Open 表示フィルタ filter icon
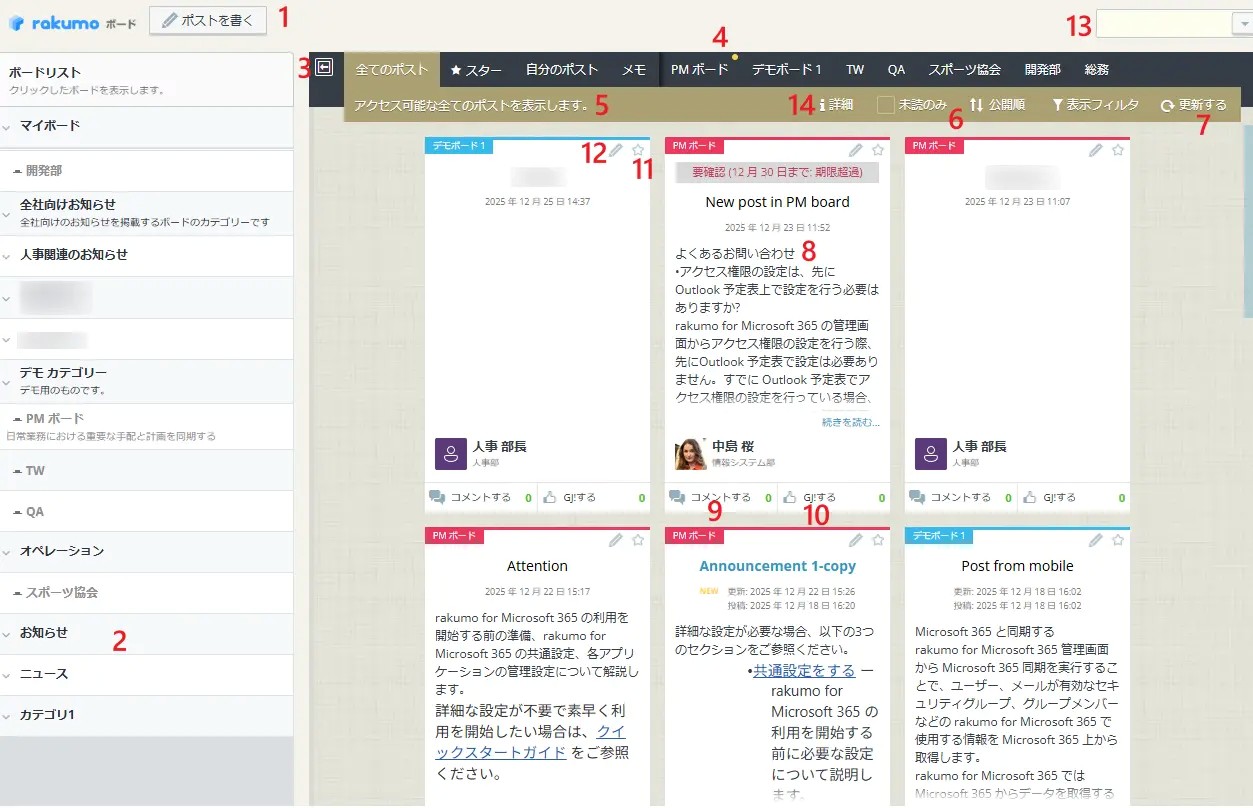Screen dimensions: 1253x808 pos(1057,104)
